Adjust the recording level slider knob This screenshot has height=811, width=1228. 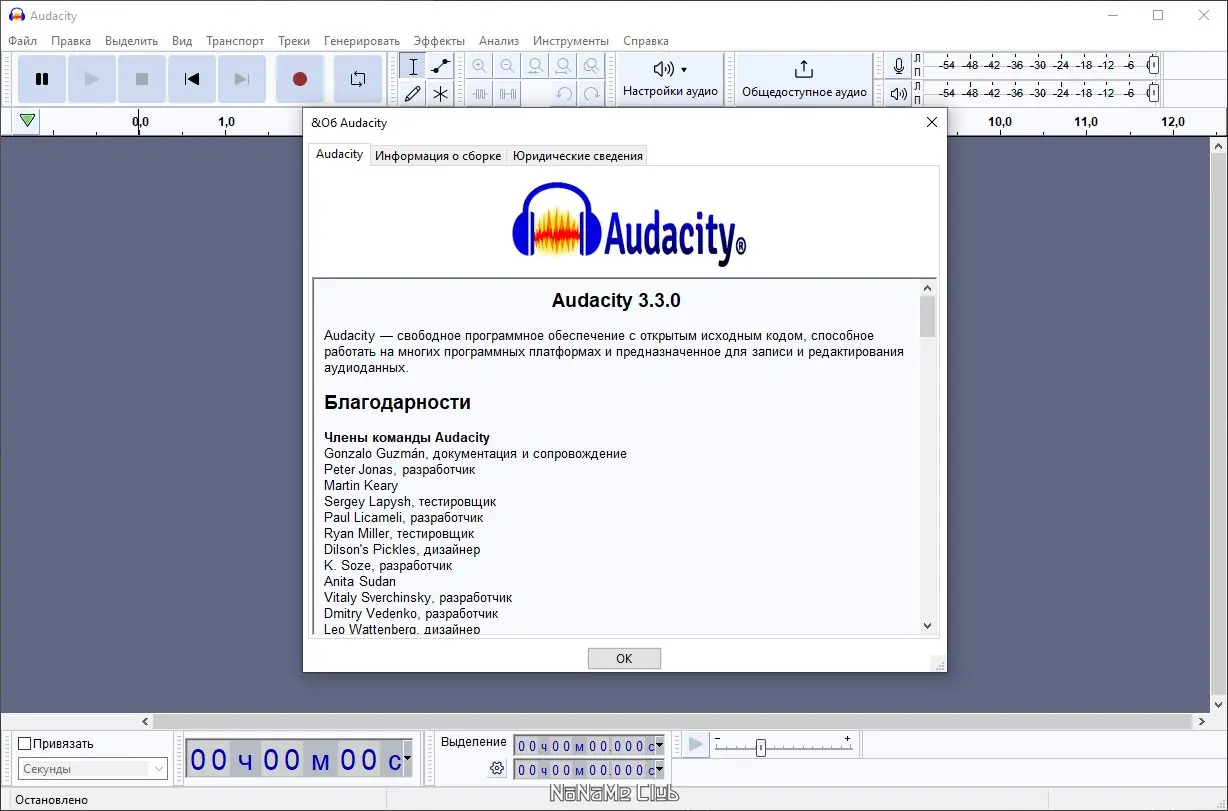[x=1153, y=65]
